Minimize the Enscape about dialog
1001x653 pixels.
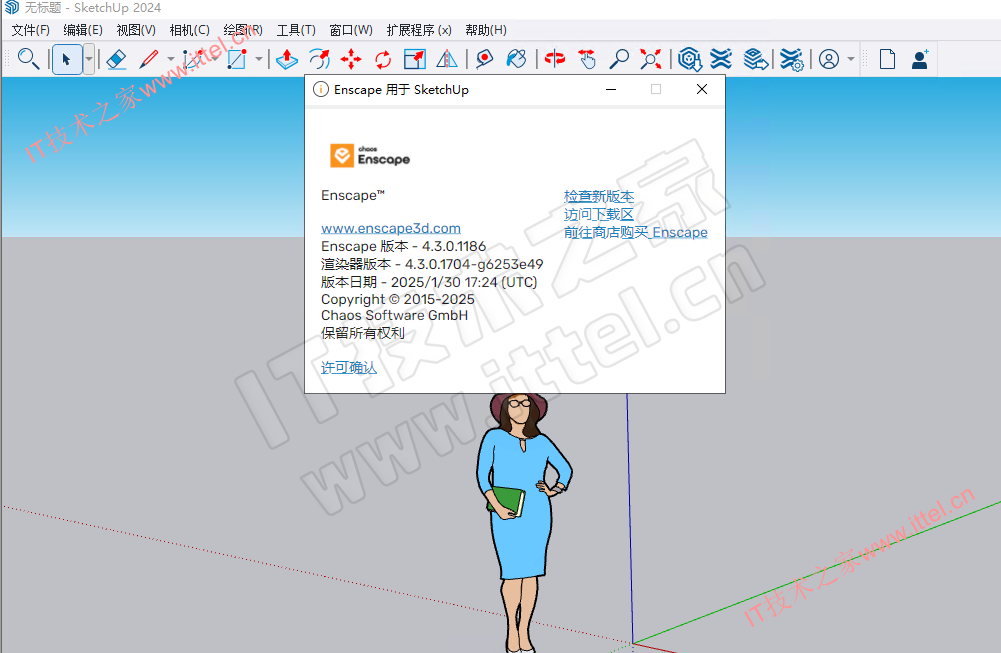611,89
